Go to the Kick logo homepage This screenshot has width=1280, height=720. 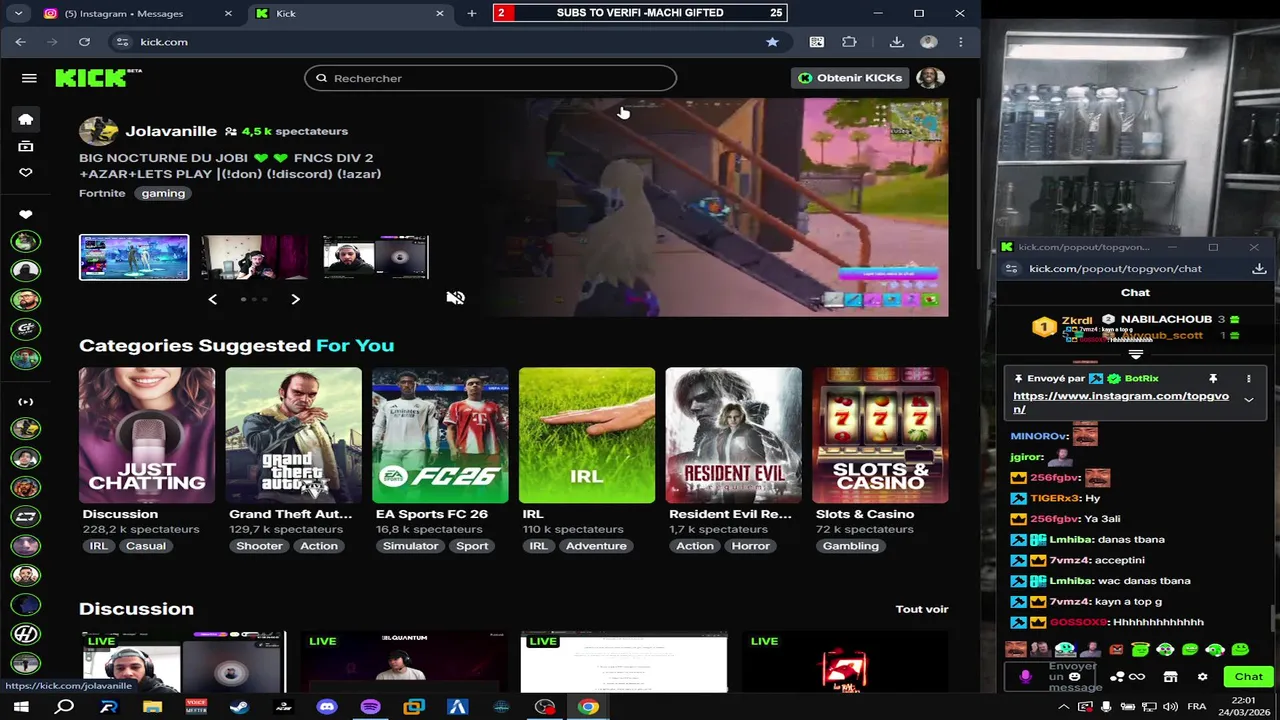pyautogui.click(x=98, y=78)
